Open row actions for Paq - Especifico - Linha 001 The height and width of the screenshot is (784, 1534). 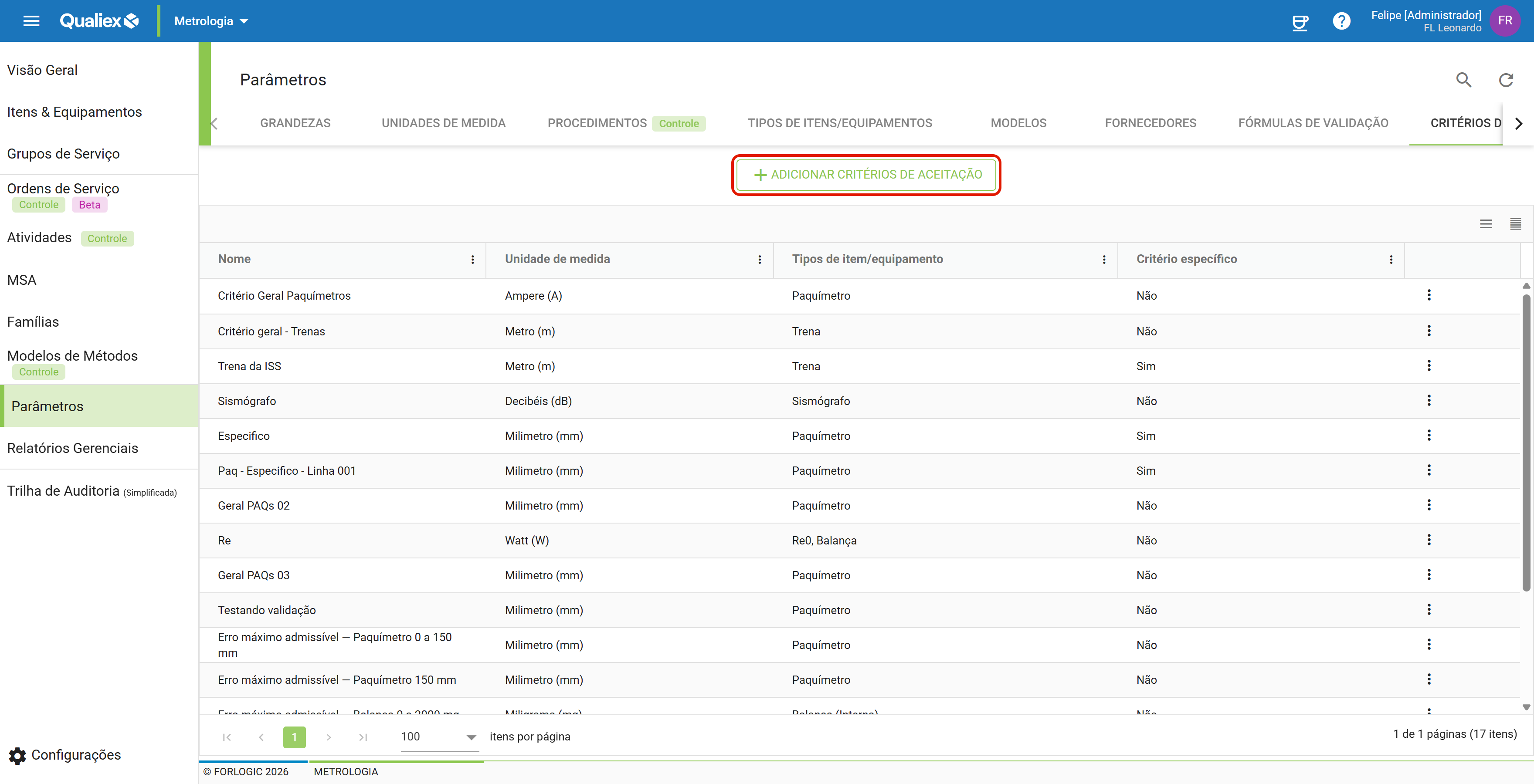[1429, 470]
